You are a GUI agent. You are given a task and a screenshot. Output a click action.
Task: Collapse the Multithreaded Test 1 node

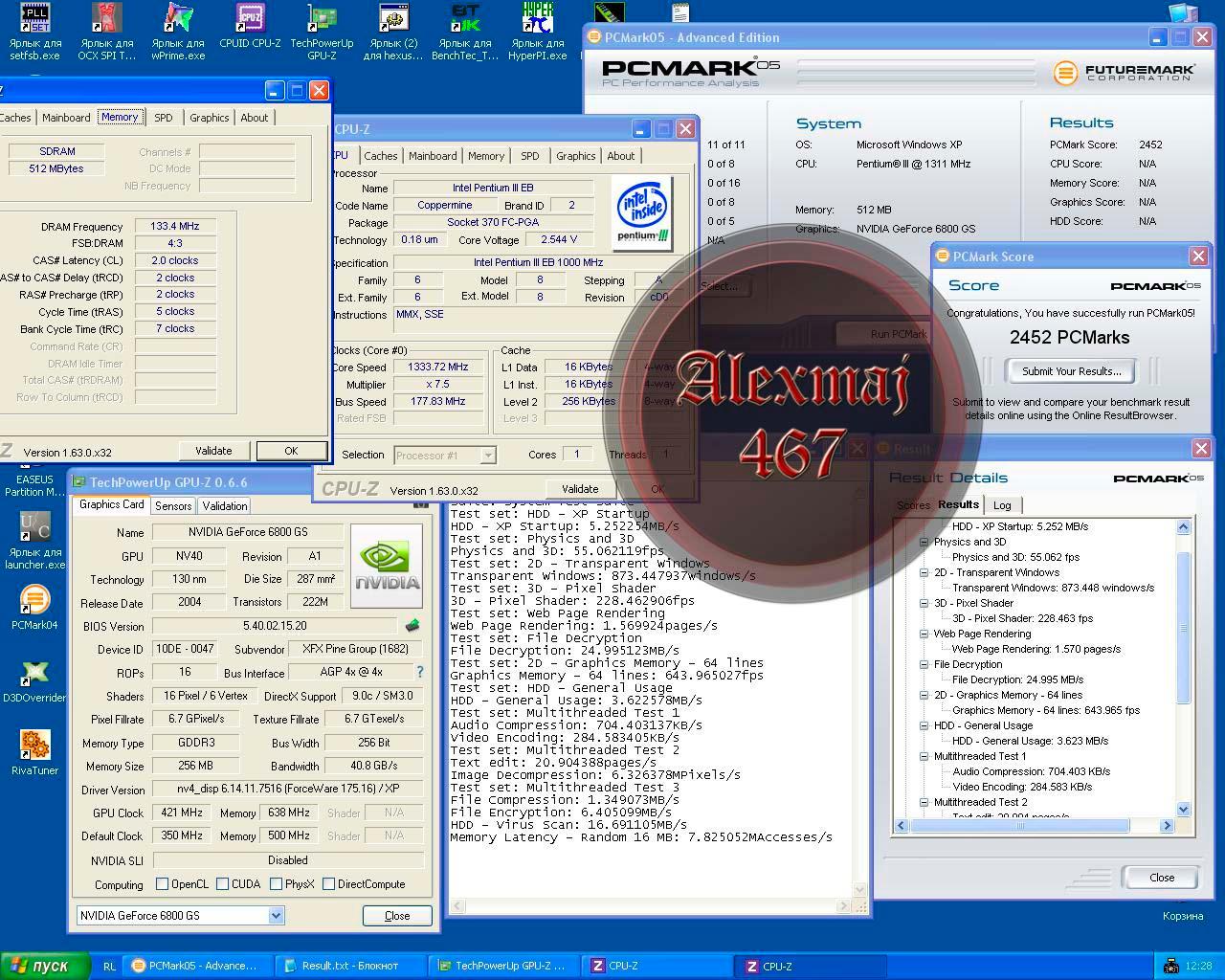point(924,756)
